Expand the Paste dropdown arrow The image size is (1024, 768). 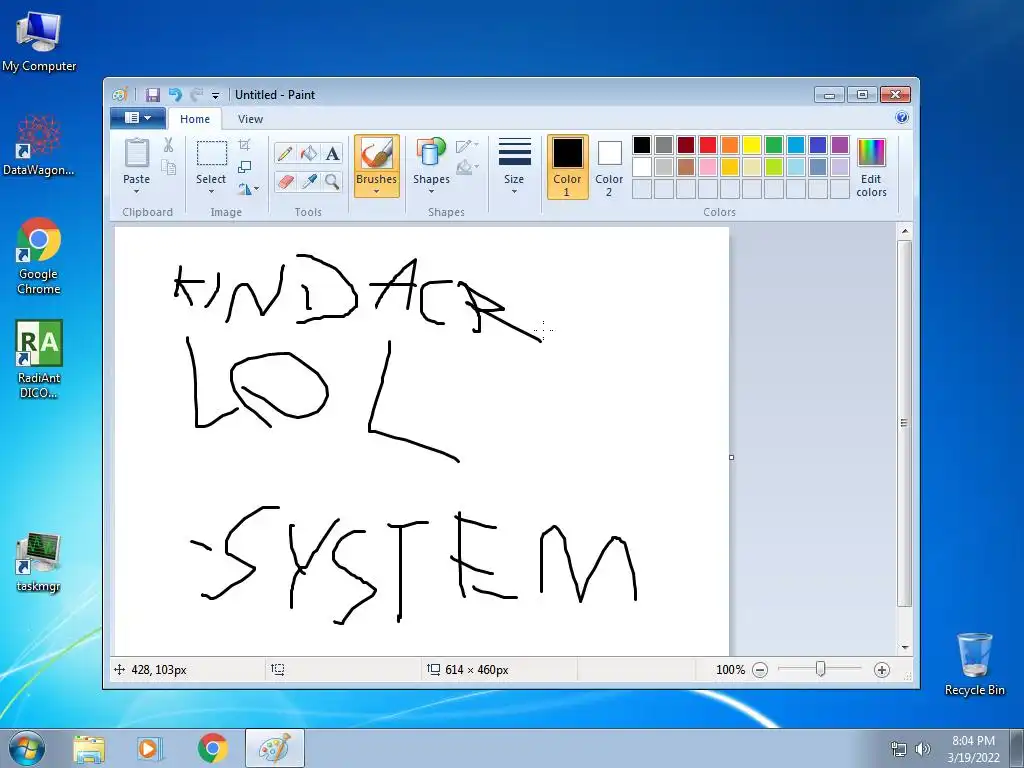(136, 192)
